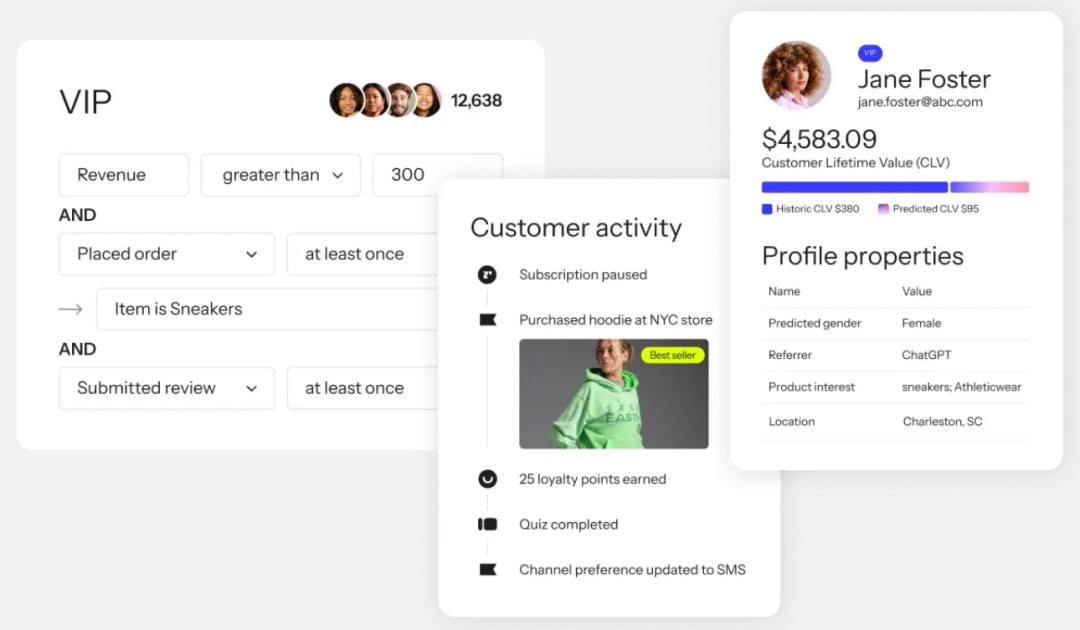Click the Subscription paused timeline icon
1080x630 pixels.
[487, 275]
